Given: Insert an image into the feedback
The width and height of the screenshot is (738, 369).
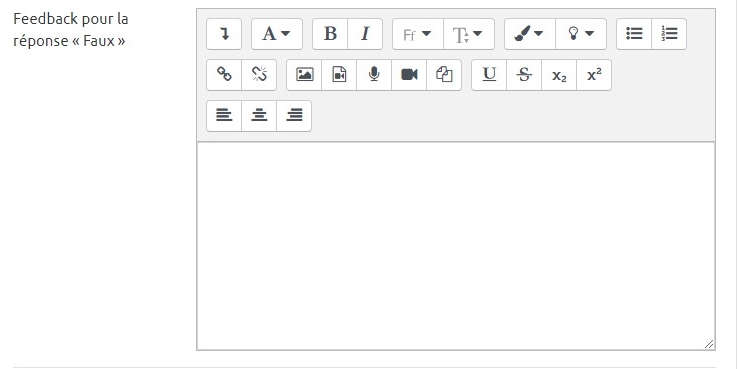Looking at the screenshot, I should pos(304,75).
